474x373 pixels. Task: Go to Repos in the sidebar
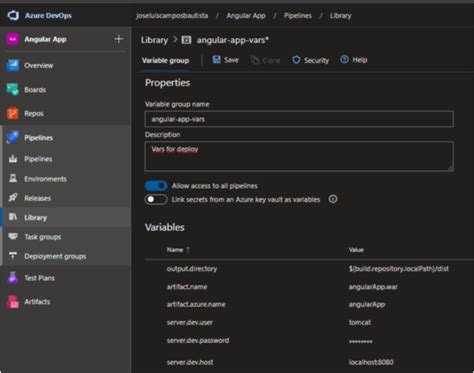click(34, 114)
